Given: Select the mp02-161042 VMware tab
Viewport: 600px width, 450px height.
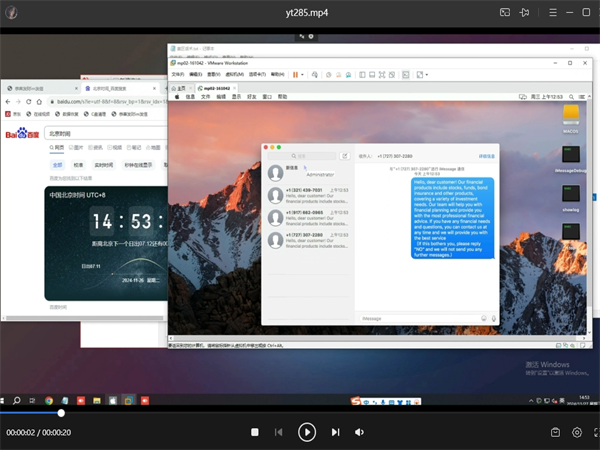Looking at the screenshot, I should click(x=215, y=87).
